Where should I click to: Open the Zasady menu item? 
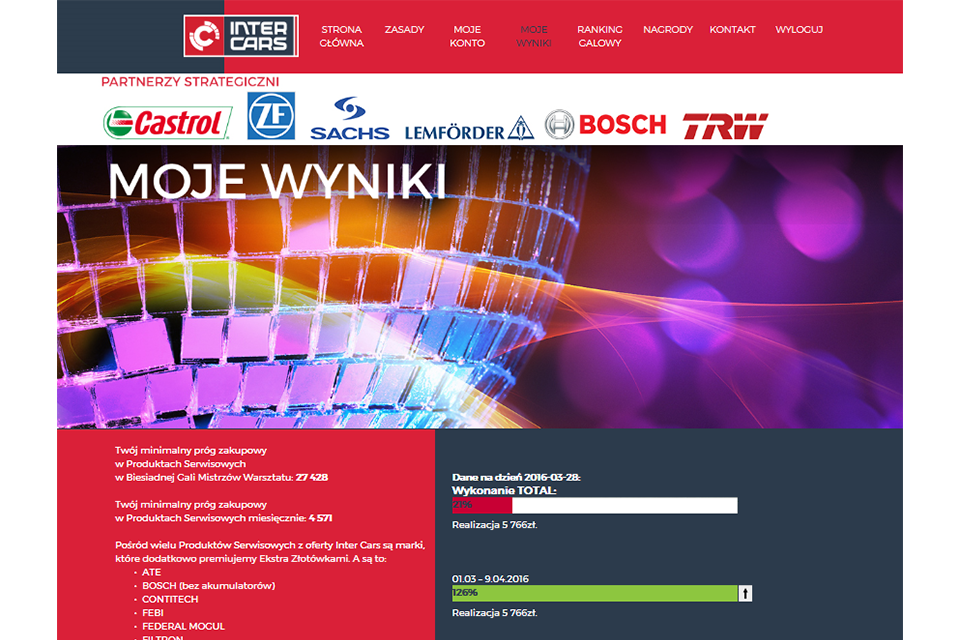pyautogui.click(x=404, y=29)
